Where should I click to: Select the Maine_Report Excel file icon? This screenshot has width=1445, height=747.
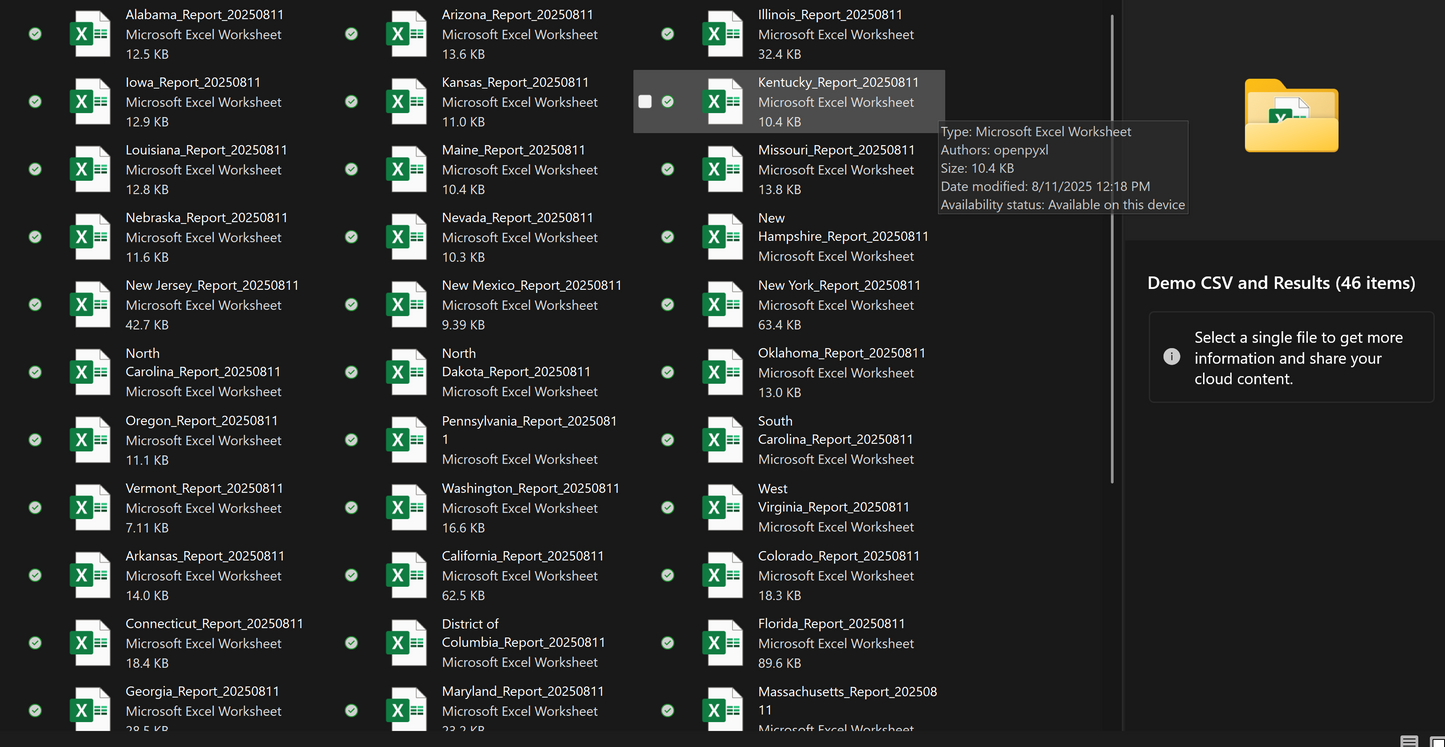tap(406, 169)
